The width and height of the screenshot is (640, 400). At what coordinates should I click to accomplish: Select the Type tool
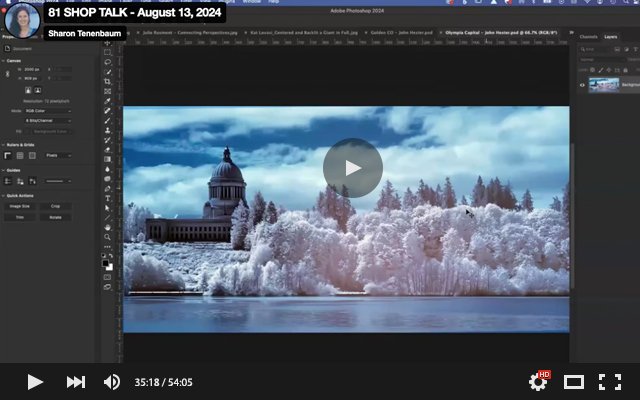click(107, 198)
